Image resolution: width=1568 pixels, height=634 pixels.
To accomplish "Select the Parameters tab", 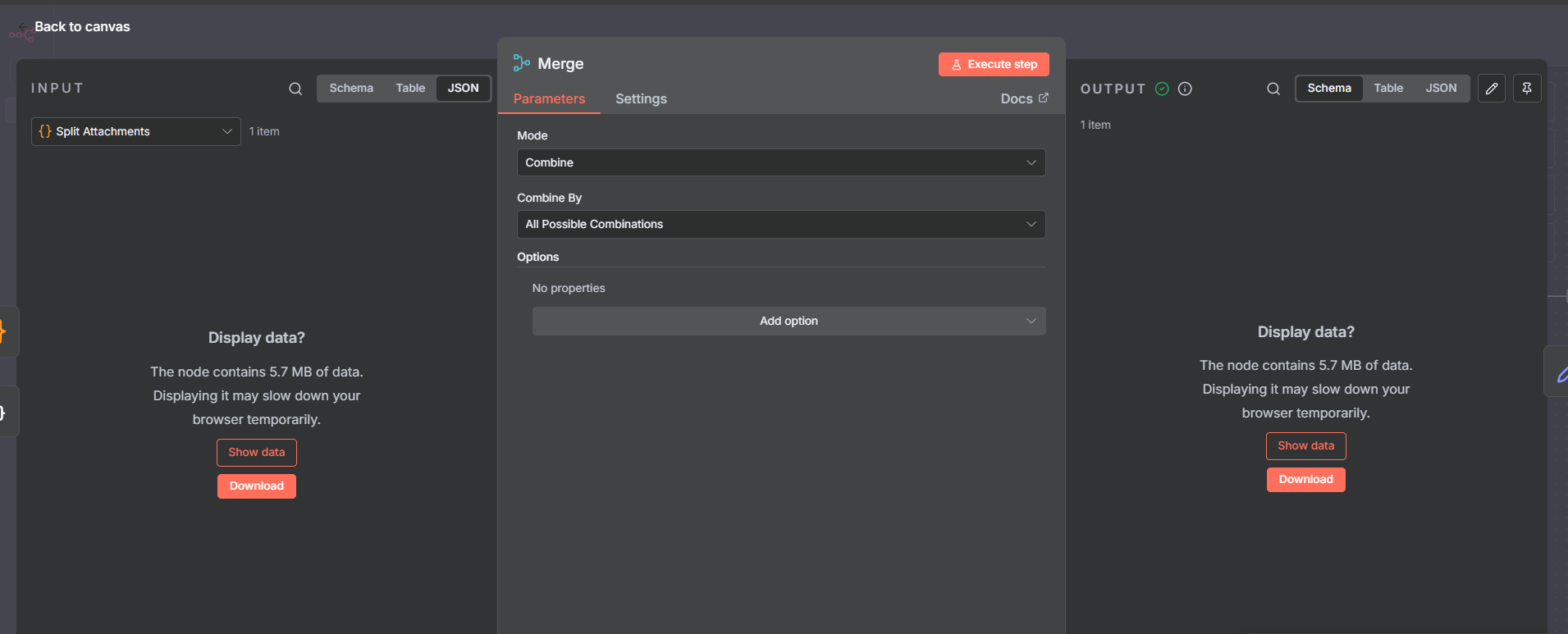I will click(x=549, y=98).
